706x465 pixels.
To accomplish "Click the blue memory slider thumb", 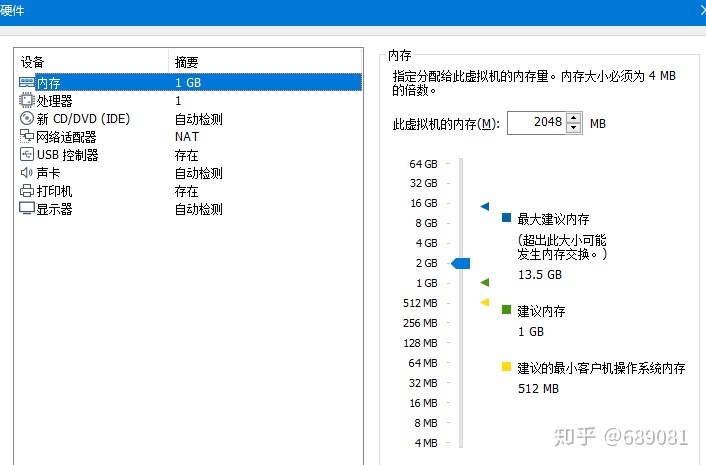I will pos(461,263).
